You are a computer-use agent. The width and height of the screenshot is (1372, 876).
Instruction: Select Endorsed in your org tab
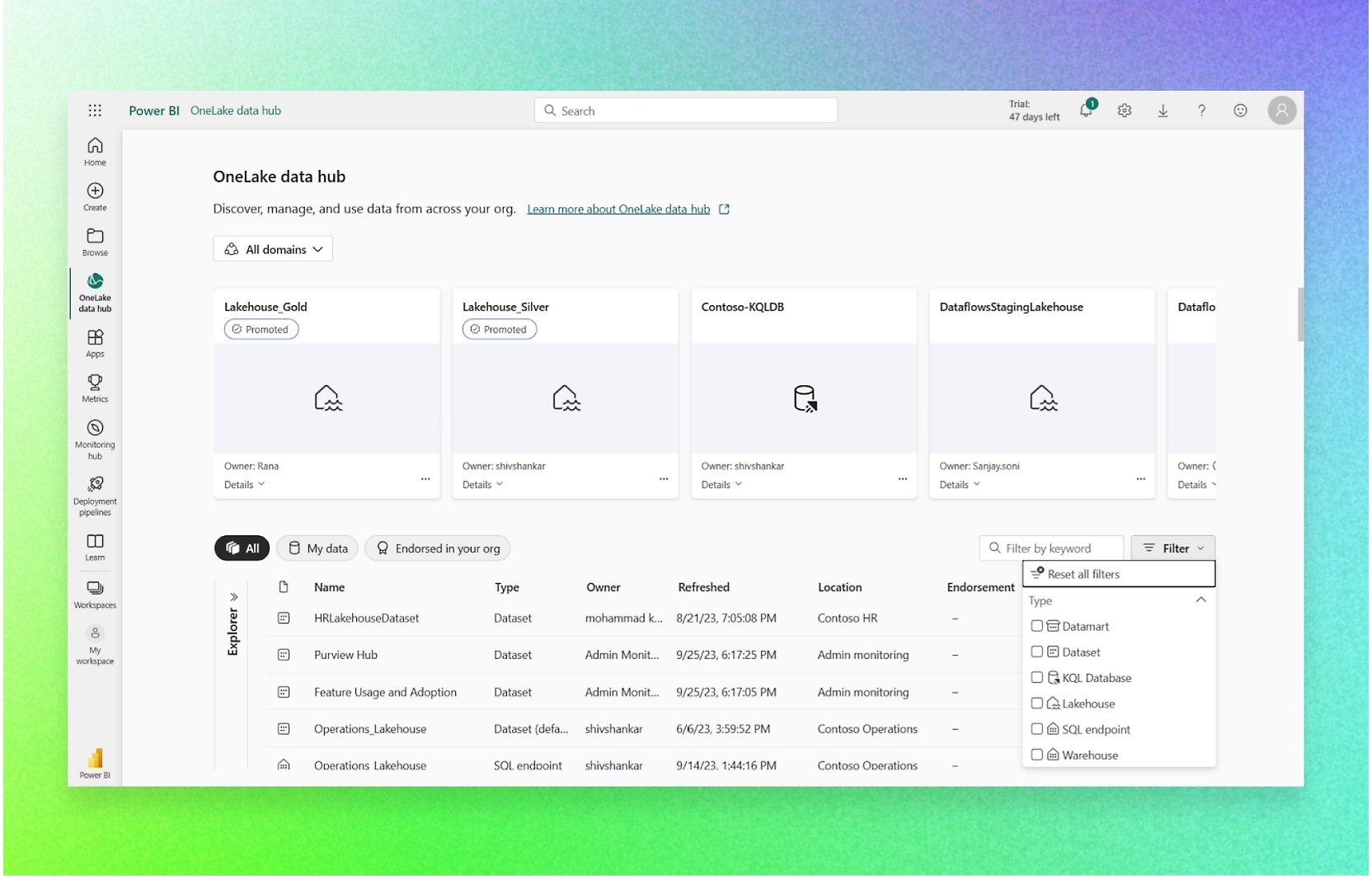pos(438,548)
